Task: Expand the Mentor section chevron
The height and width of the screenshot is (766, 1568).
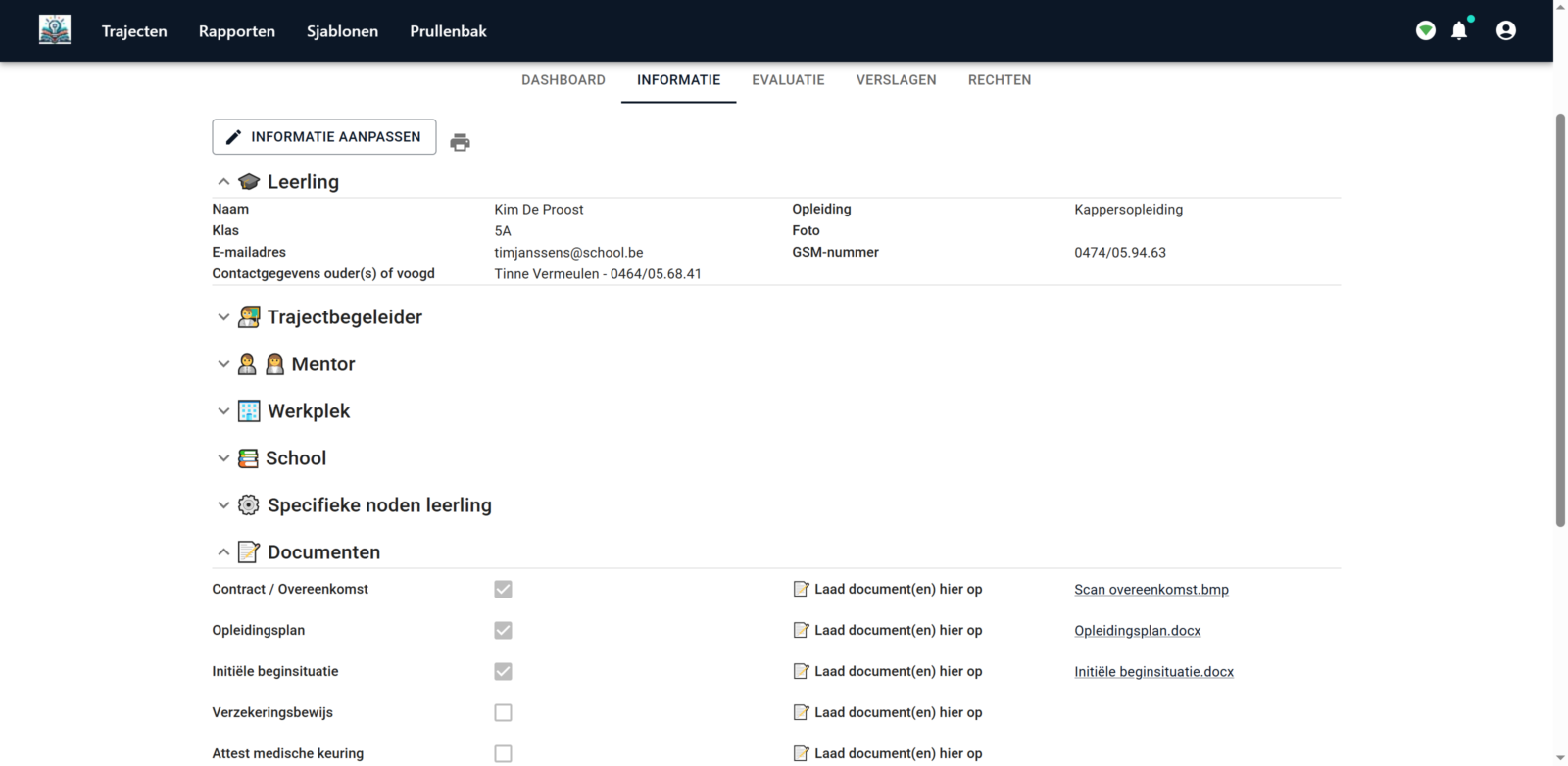Action: (223, 364)
